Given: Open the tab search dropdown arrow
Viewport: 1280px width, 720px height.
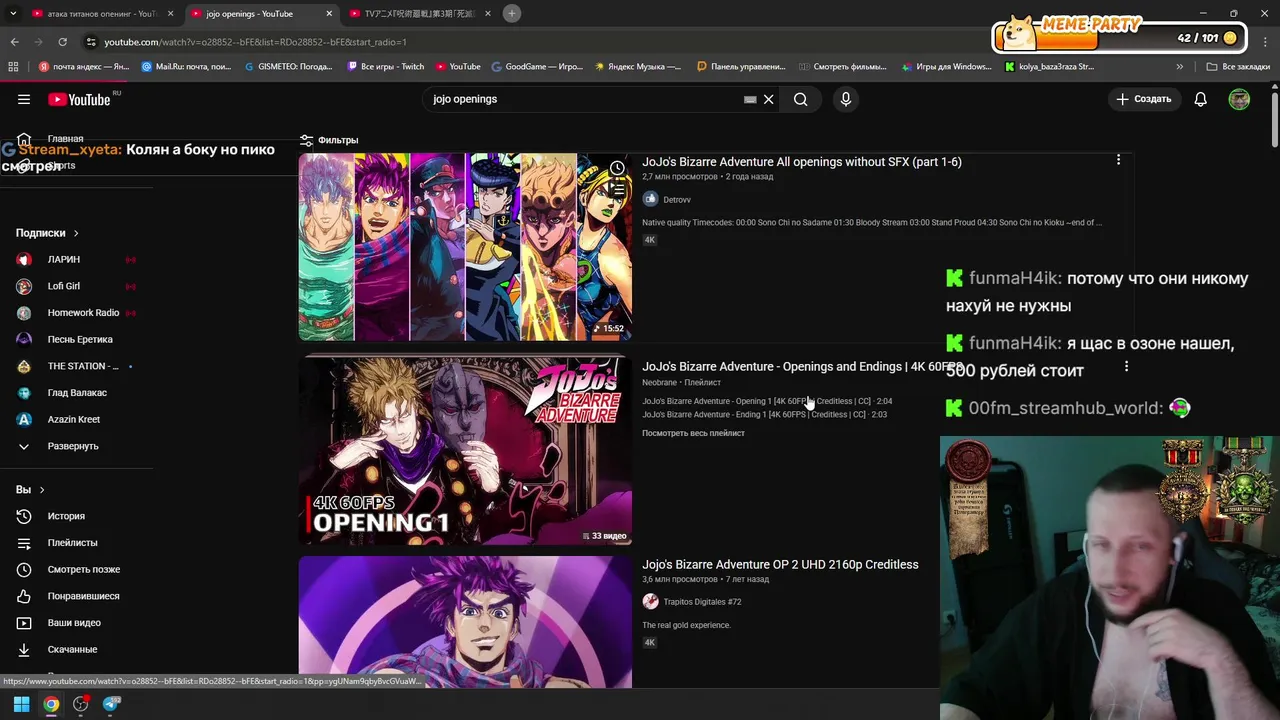Looking at the screenshot, I should coord(11,14).
